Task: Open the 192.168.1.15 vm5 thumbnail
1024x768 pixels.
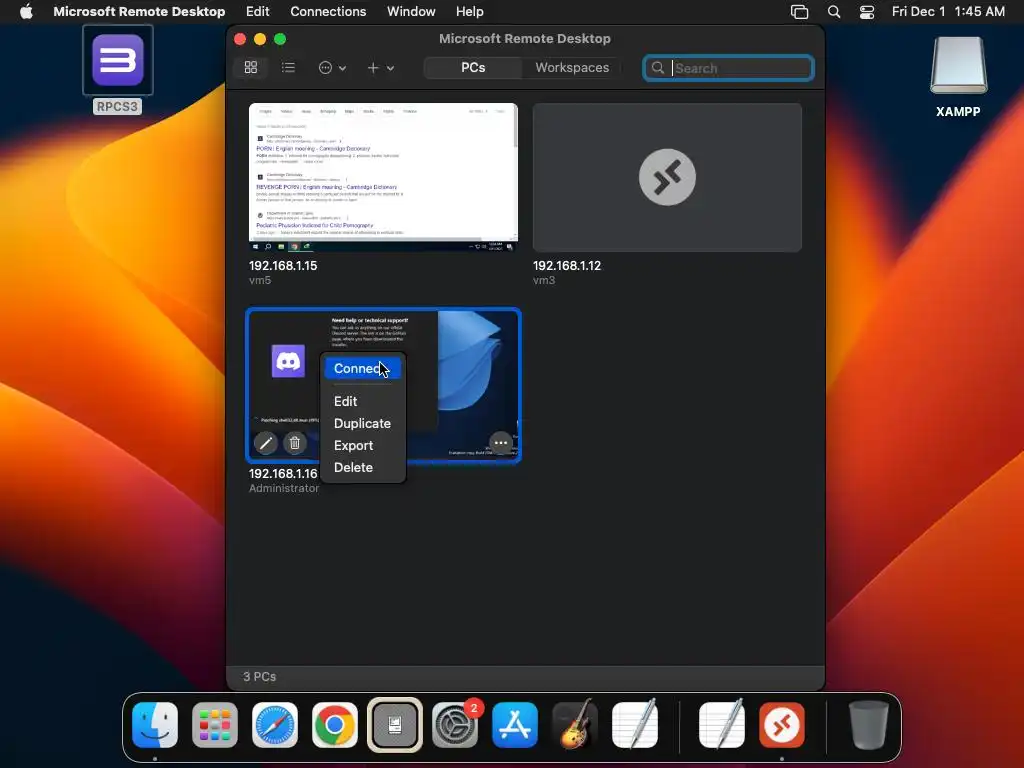Action: (383, 177)
